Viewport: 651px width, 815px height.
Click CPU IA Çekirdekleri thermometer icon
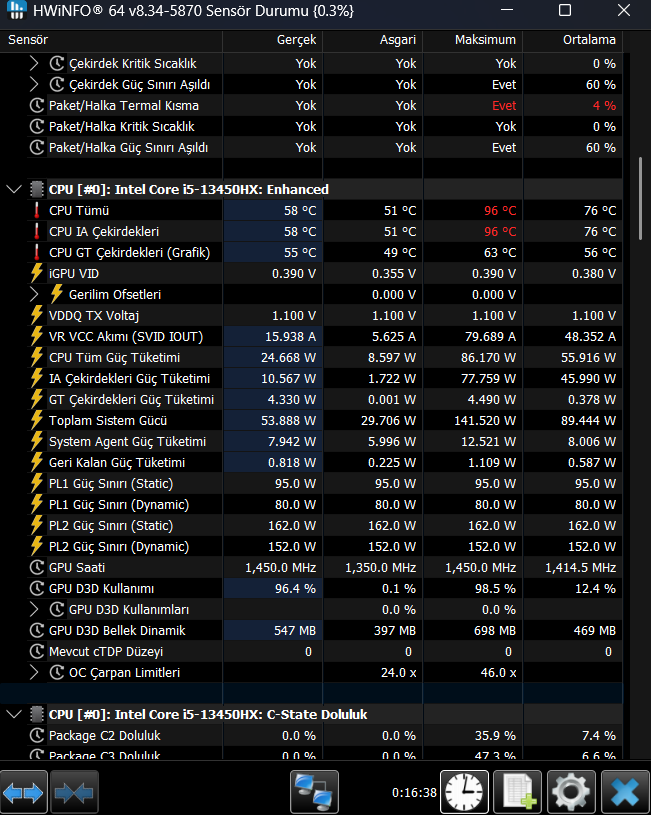coord(36,231)
